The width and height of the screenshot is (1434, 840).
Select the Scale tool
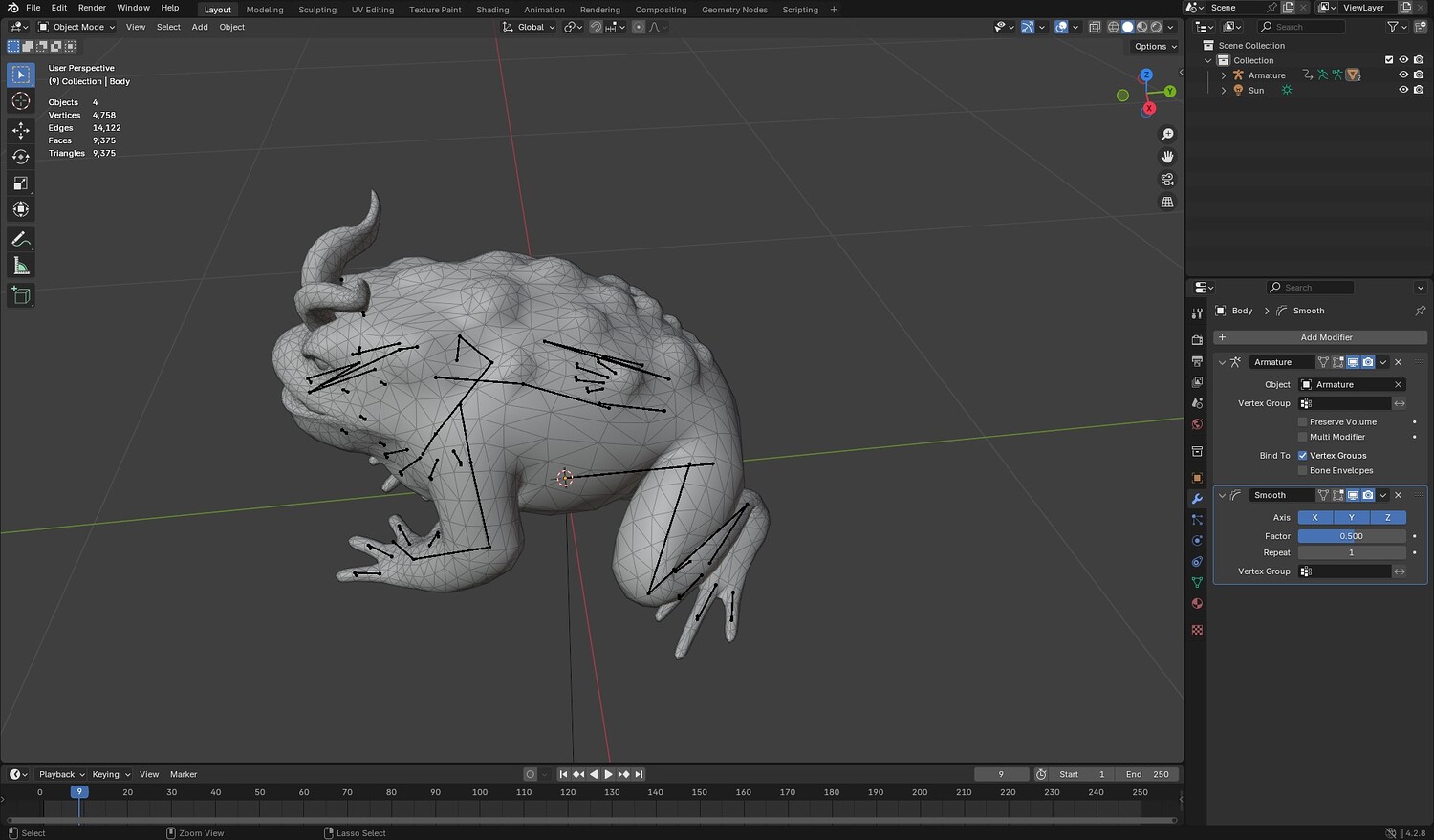coord(20,183)
